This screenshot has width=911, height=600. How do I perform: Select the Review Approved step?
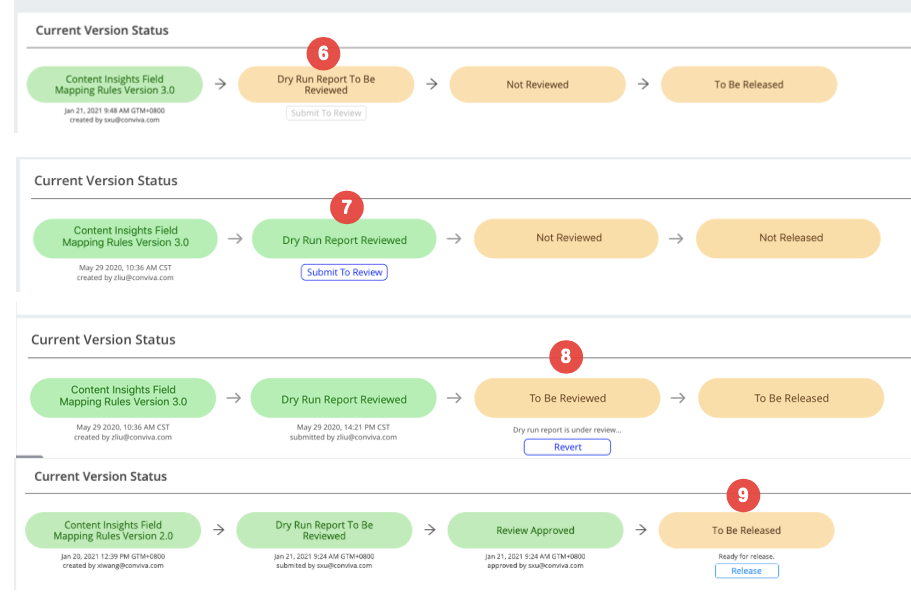point(535,530)
